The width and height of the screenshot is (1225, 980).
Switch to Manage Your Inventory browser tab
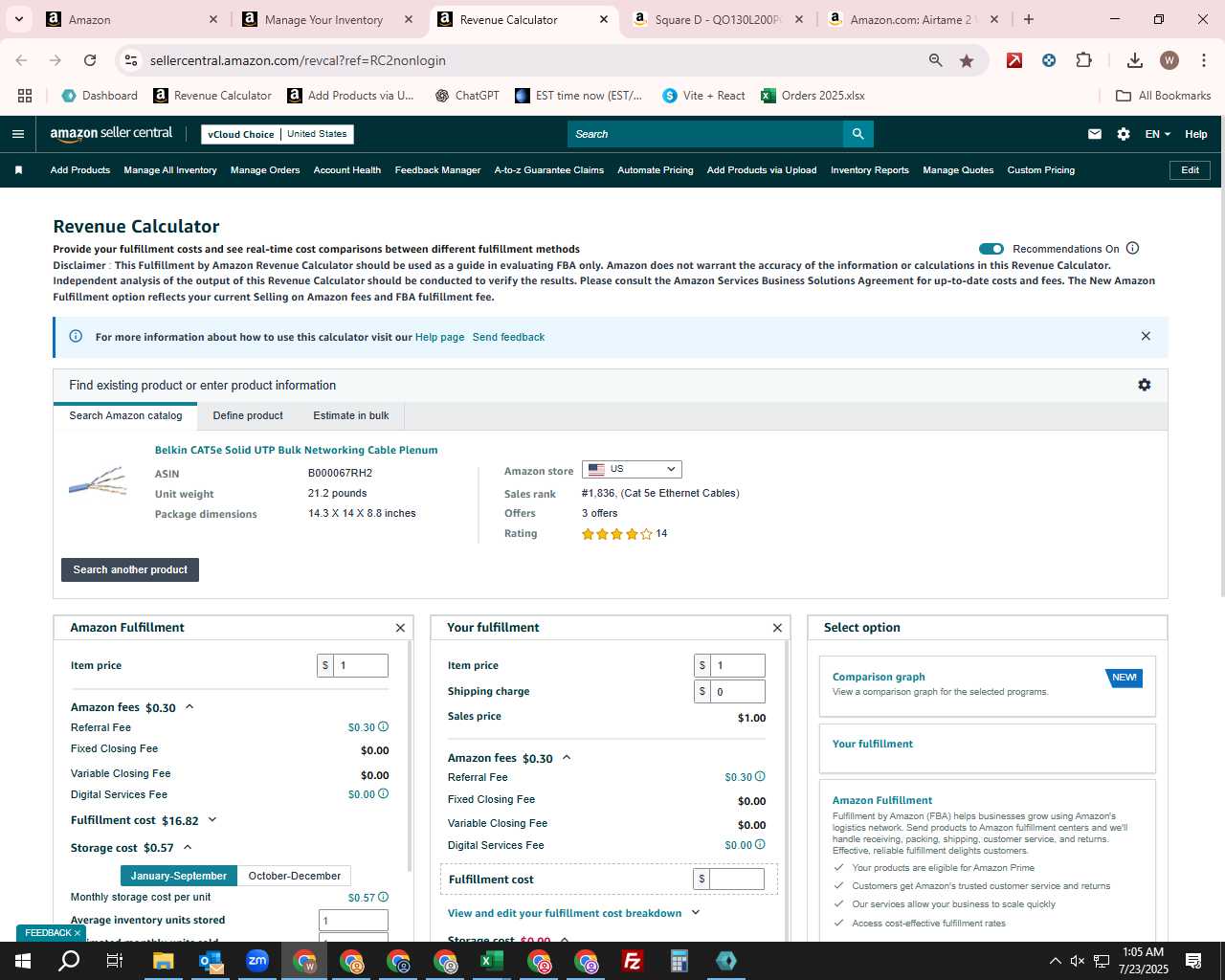324,19
